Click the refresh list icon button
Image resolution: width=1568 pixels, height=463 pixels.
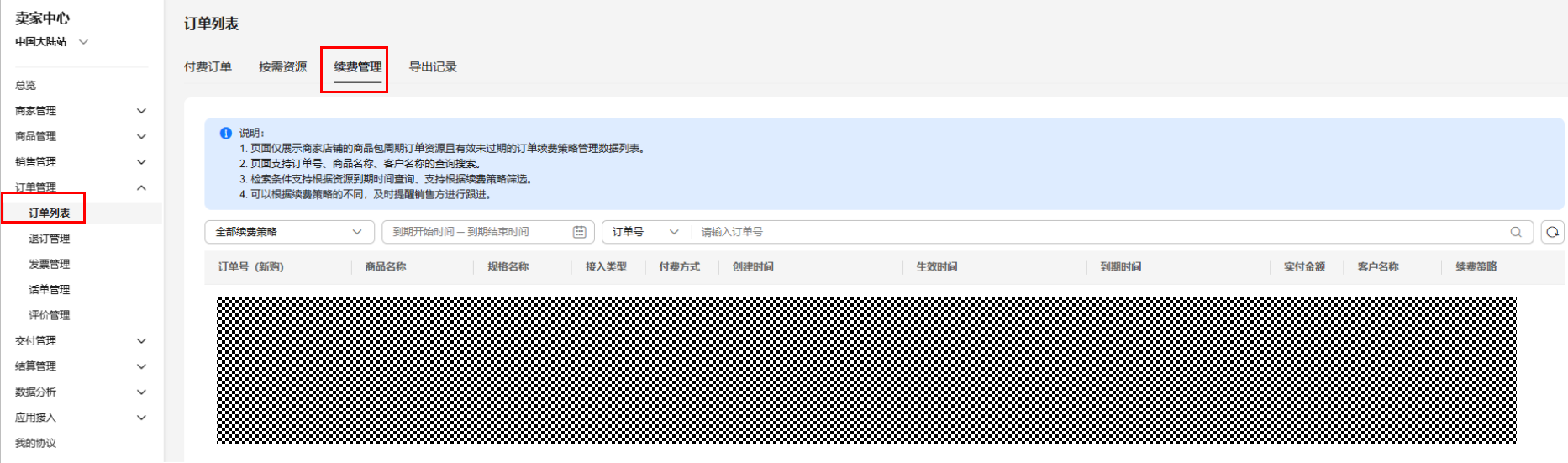coord(1553,232)
